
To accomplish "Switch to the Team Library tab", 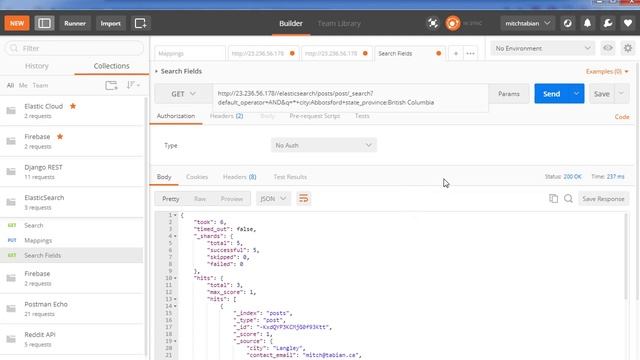I will click(339, 24).
